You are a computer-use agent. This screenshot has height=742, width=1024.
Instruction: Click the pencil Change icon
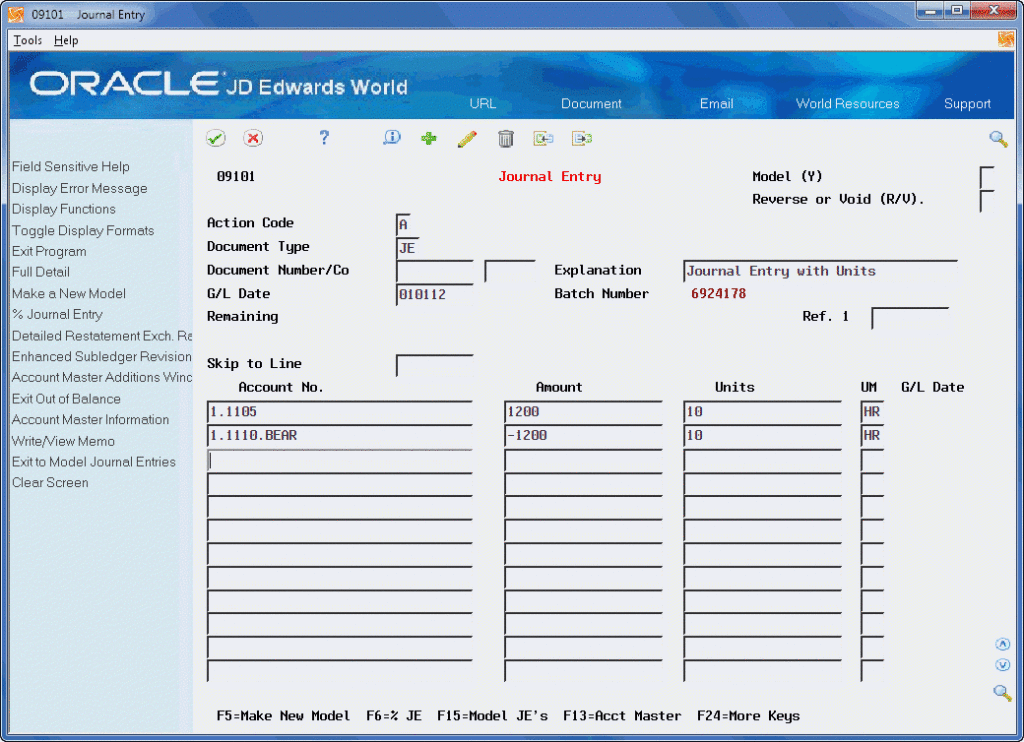467,138
